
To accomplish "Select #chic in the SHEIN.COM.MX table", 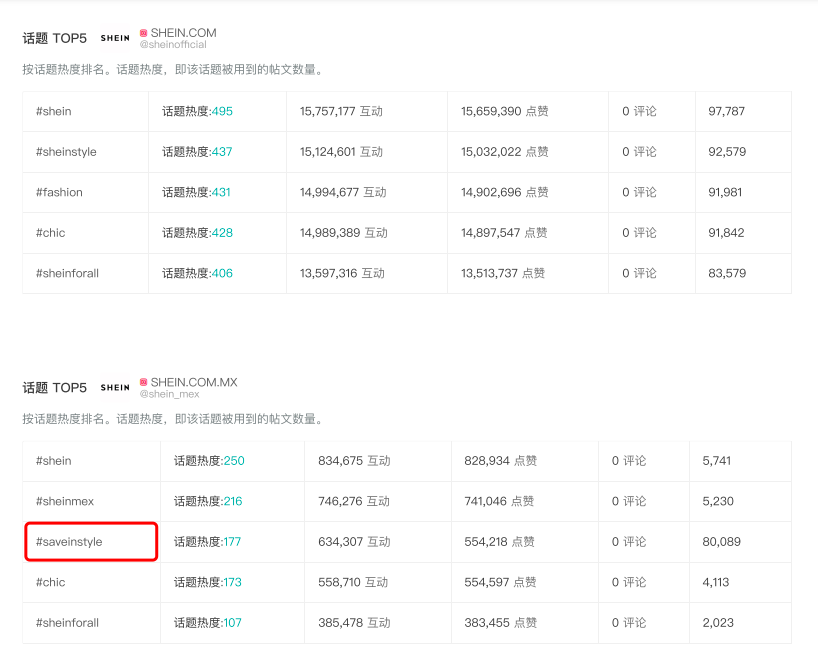I will (x=51, y=582).
